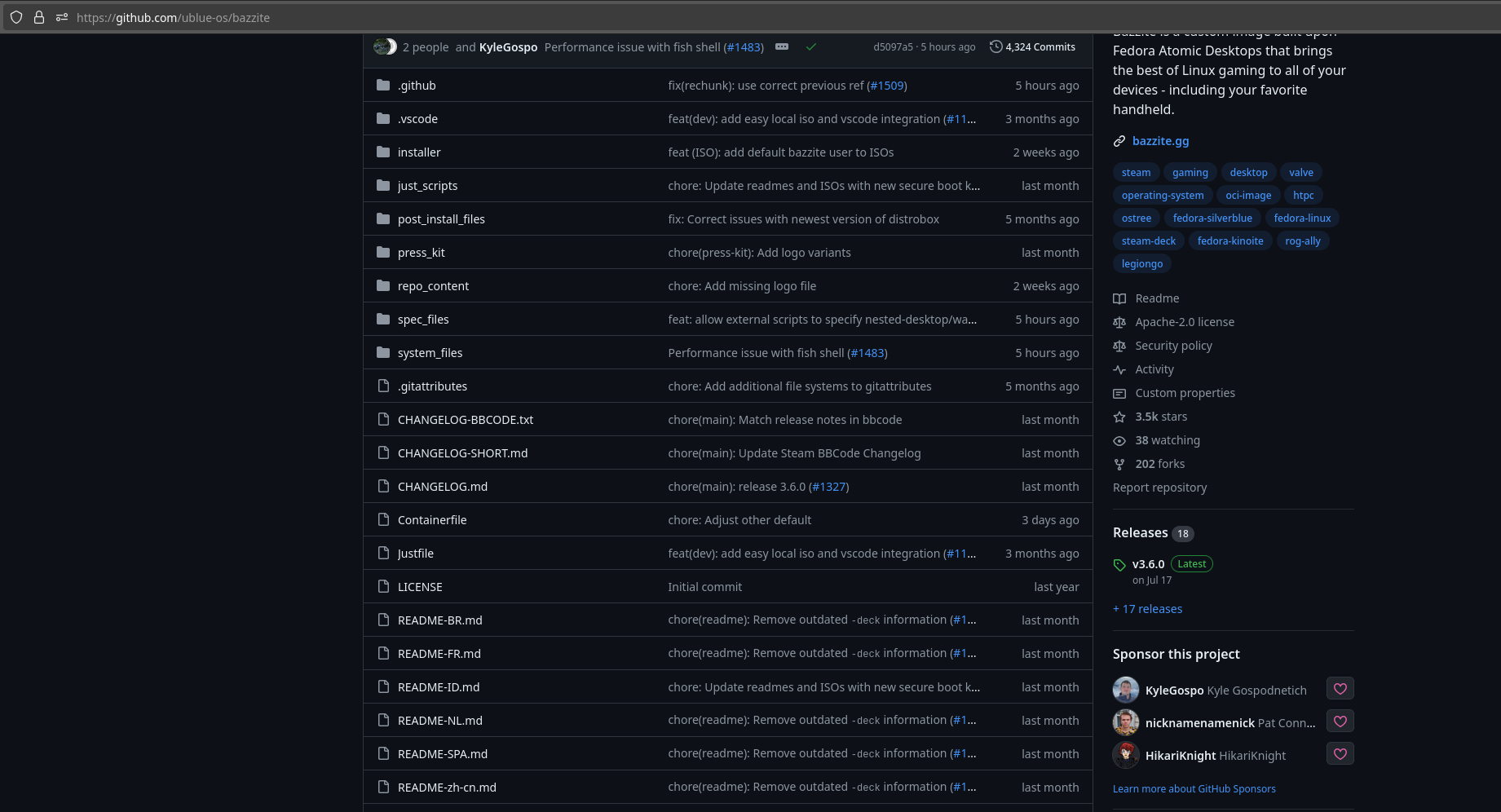The image size is (1501, 812).
Task: Click the Activity pulse icon
Action: point(1119,369)
